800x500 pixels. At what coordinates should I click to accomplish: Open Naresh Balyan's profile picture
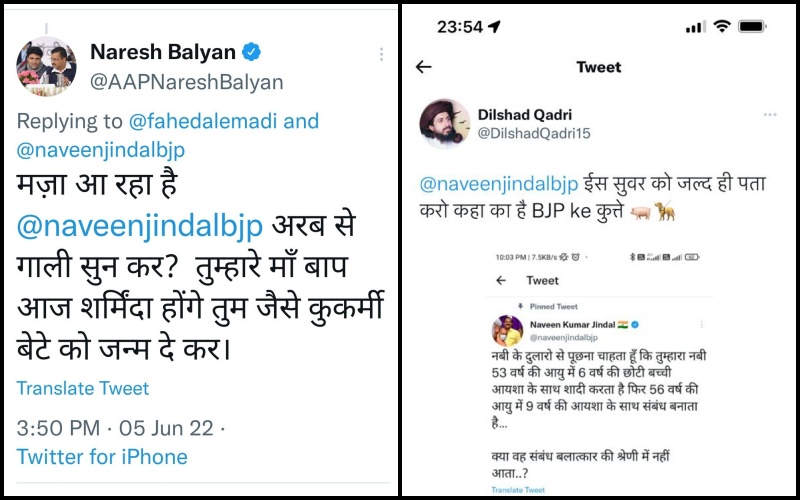click(x=46, y=66)
